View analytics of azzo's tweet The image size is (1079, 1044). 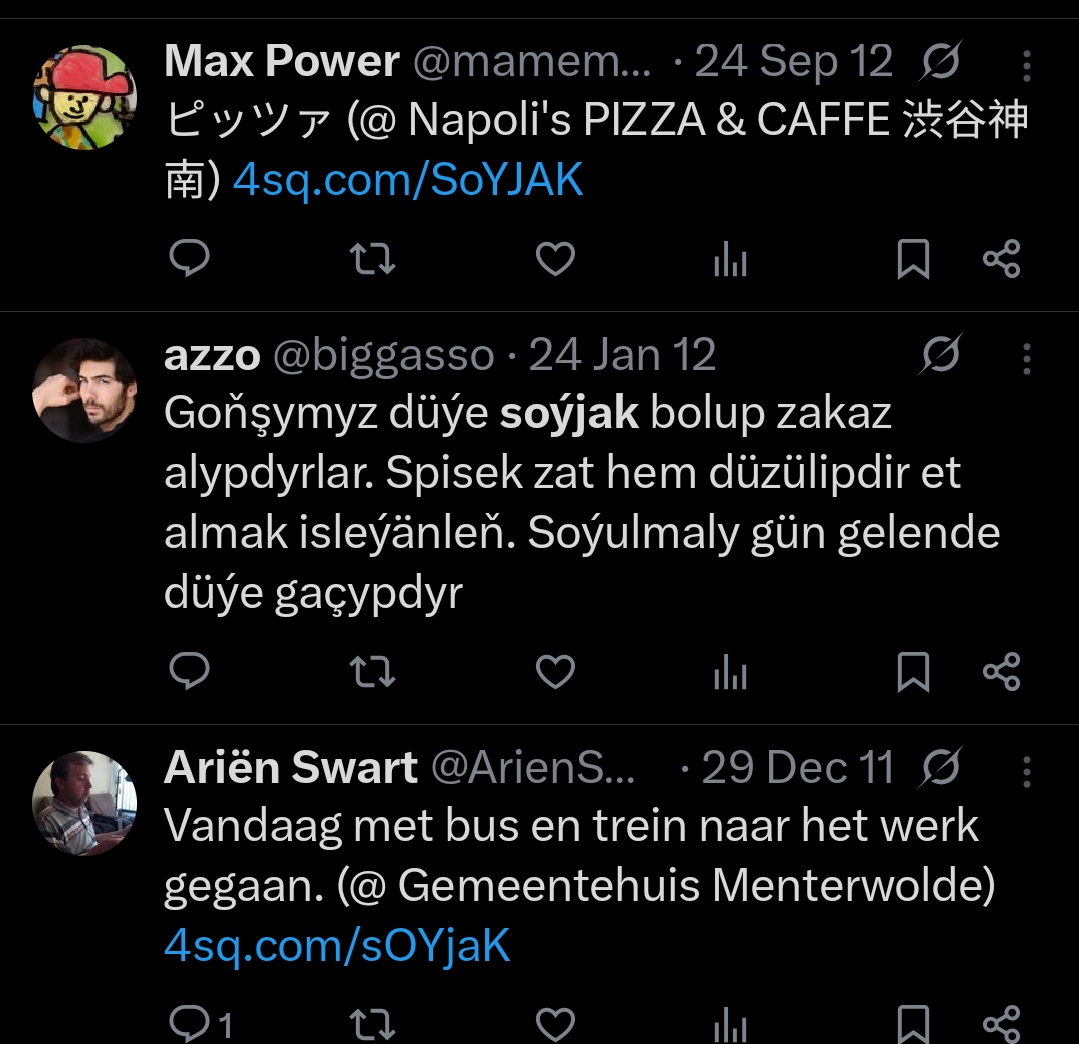[730, 672]
